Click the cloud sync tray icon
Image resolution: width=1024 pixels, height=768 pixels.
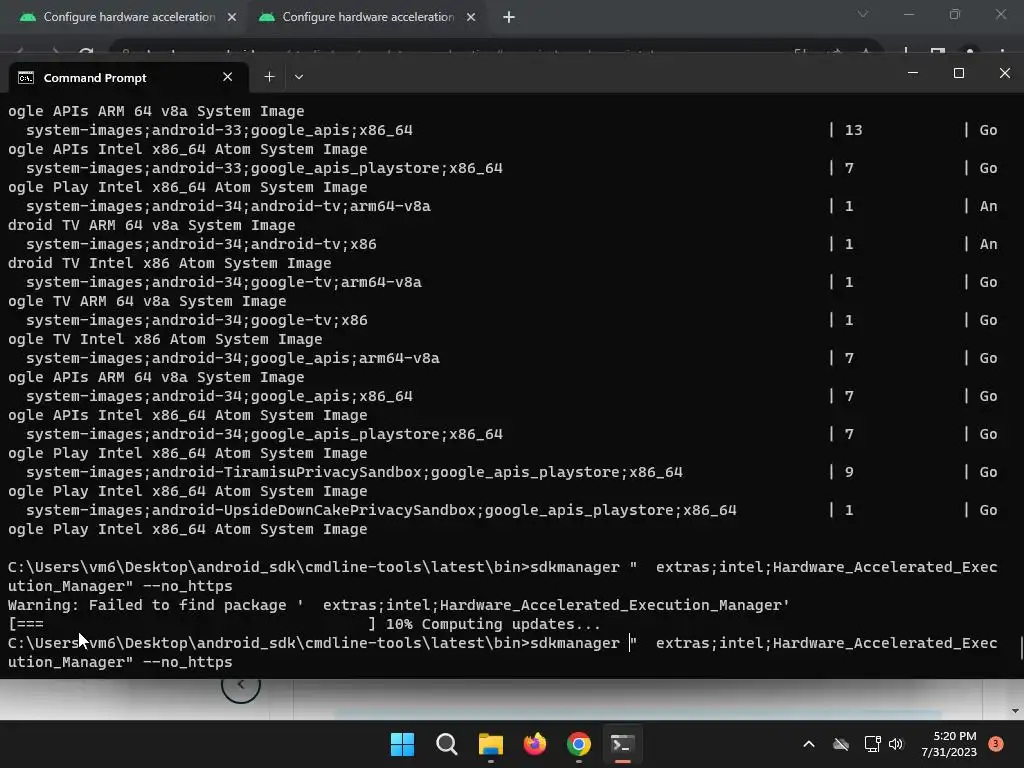coord(841,744)
